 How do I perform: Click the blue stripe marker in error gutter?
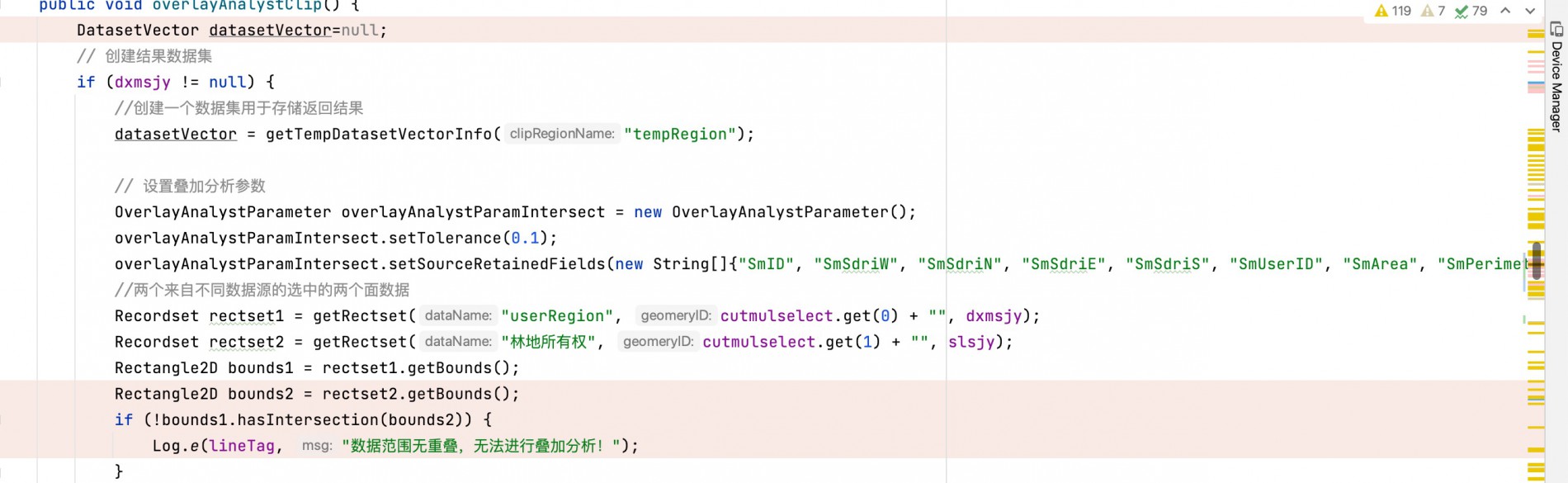(x=1536, y=84)
